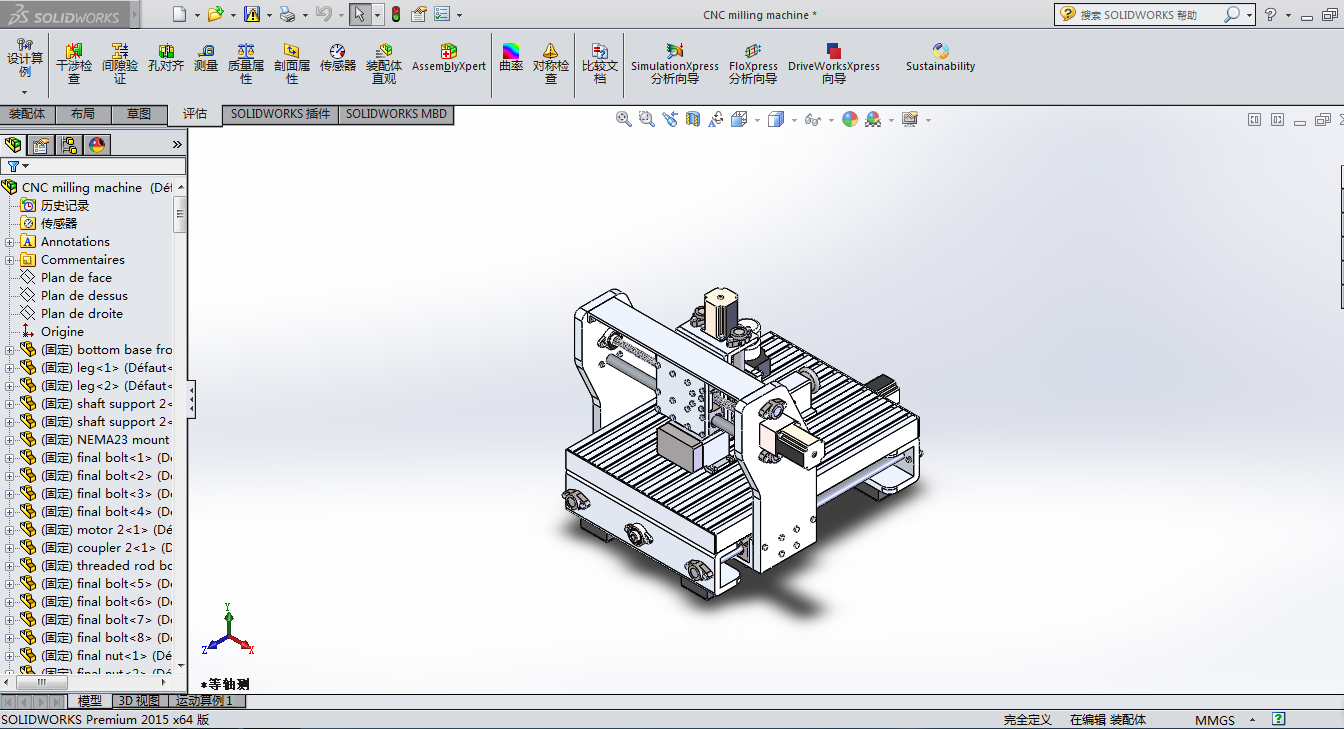
Task: Expand the Commentaires folder node
Action: [x=10, y=260]
